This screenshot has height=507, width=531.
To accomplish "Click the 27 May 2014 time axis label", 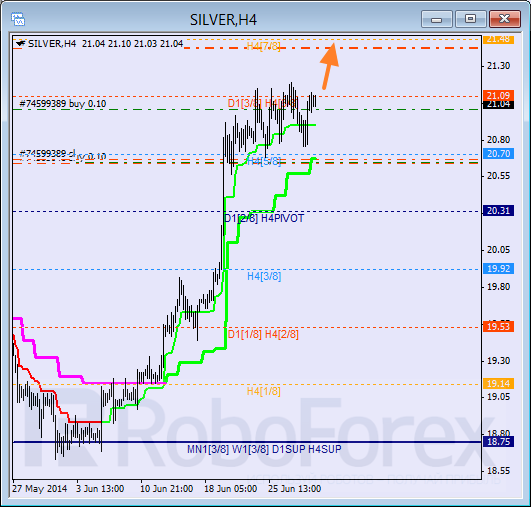I will point(40,489).
